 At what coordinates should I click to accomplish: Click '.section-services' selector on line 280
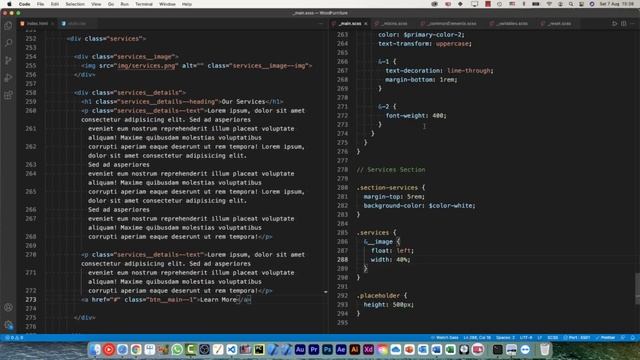pos(387,188)
